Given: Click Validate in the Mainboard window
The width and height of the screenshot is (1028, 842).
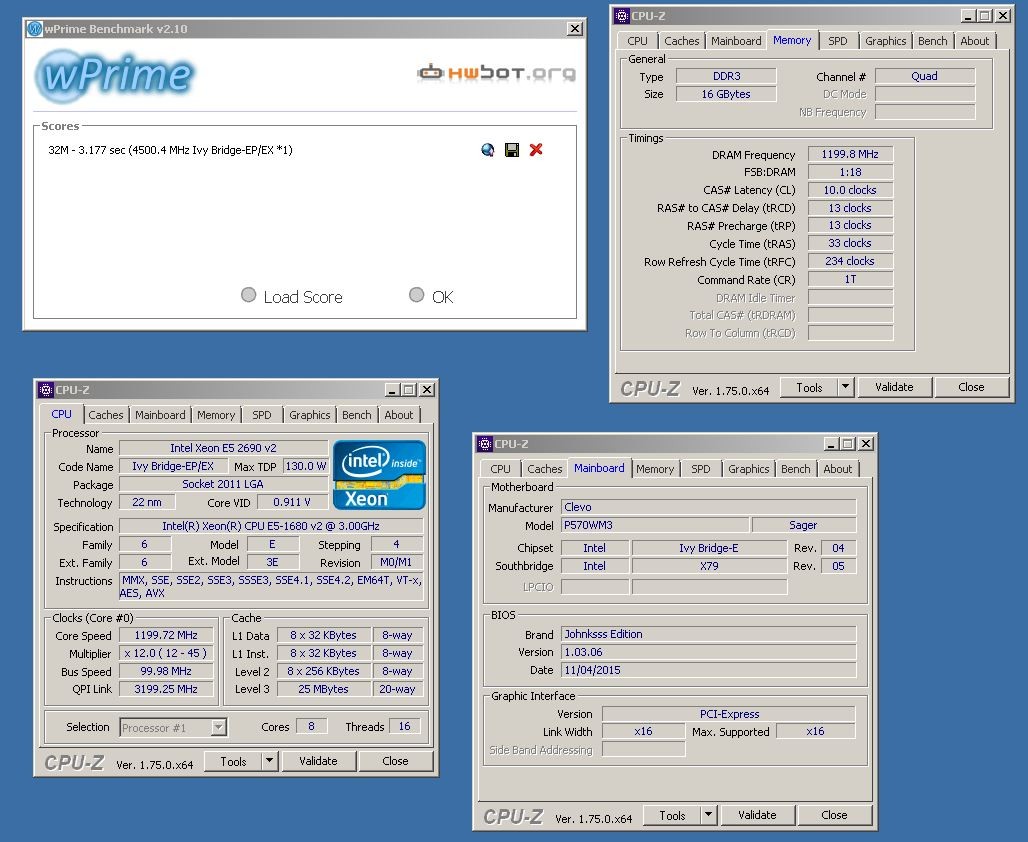Looking at the screenshot, I should pos(757,815).
